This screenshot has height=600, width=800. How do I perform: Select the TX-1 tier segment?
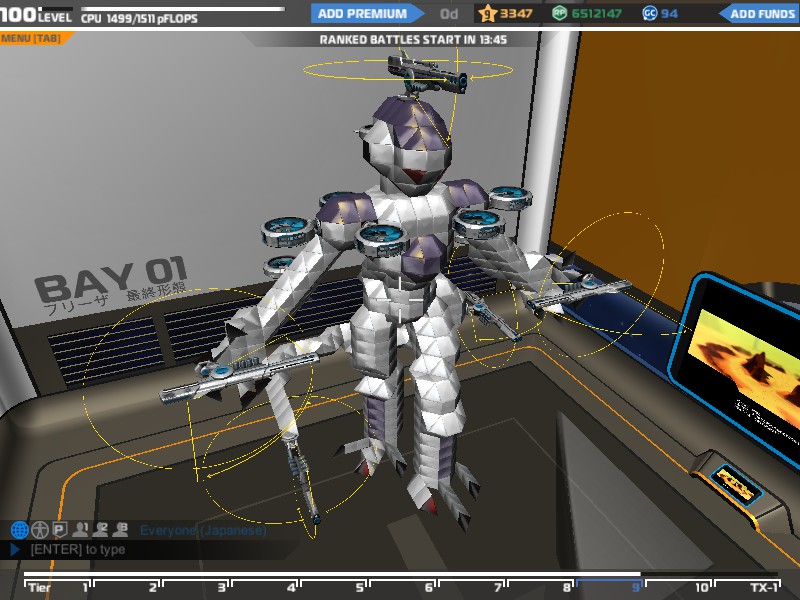(x=748, y=587)
